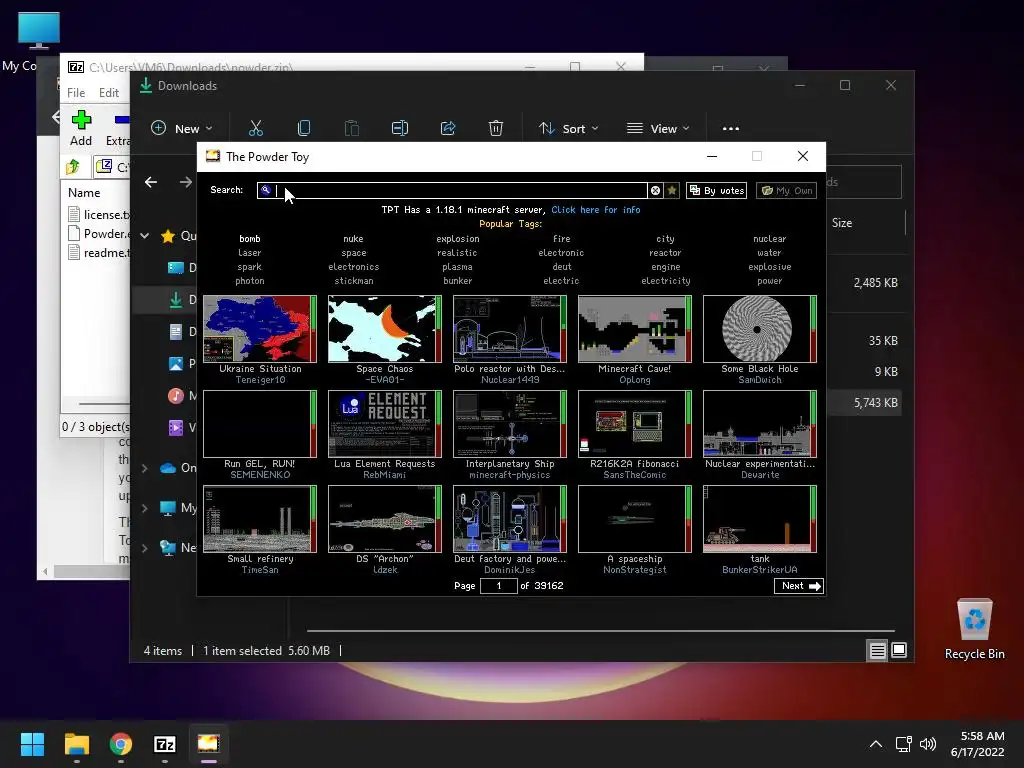Go to Next page of saves
The width and height of the screenshot is (1024, 768).
coord(799,586)
